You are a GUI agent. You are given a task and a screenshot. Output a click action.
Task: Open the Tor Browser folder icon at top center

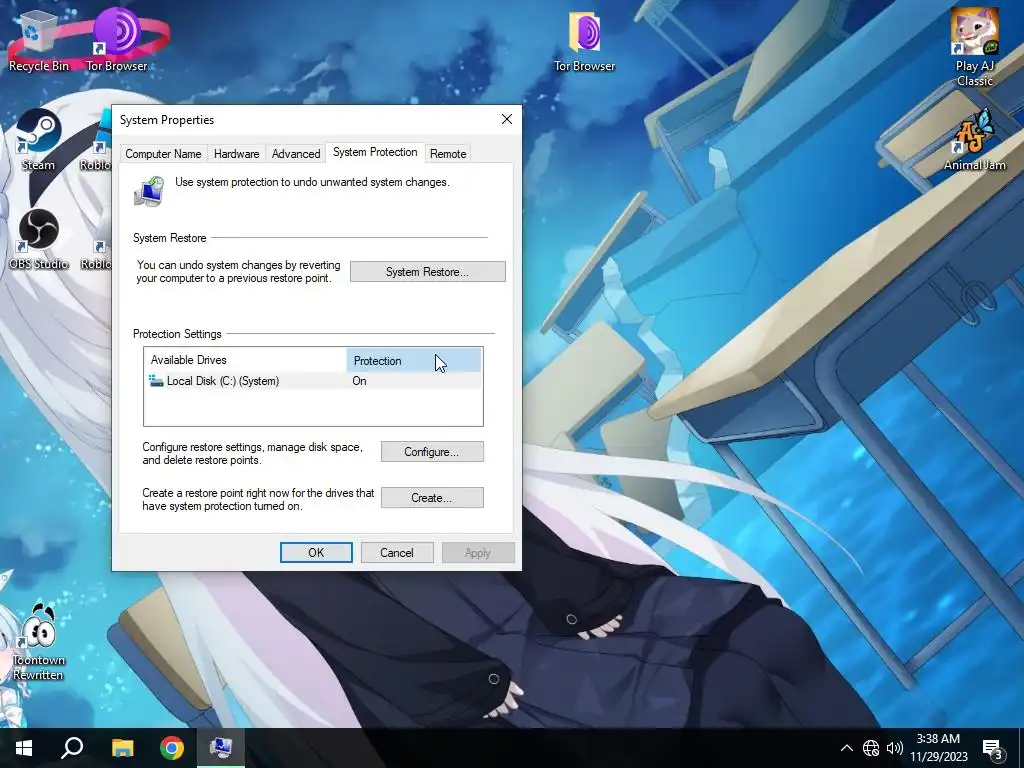point(584,40)
